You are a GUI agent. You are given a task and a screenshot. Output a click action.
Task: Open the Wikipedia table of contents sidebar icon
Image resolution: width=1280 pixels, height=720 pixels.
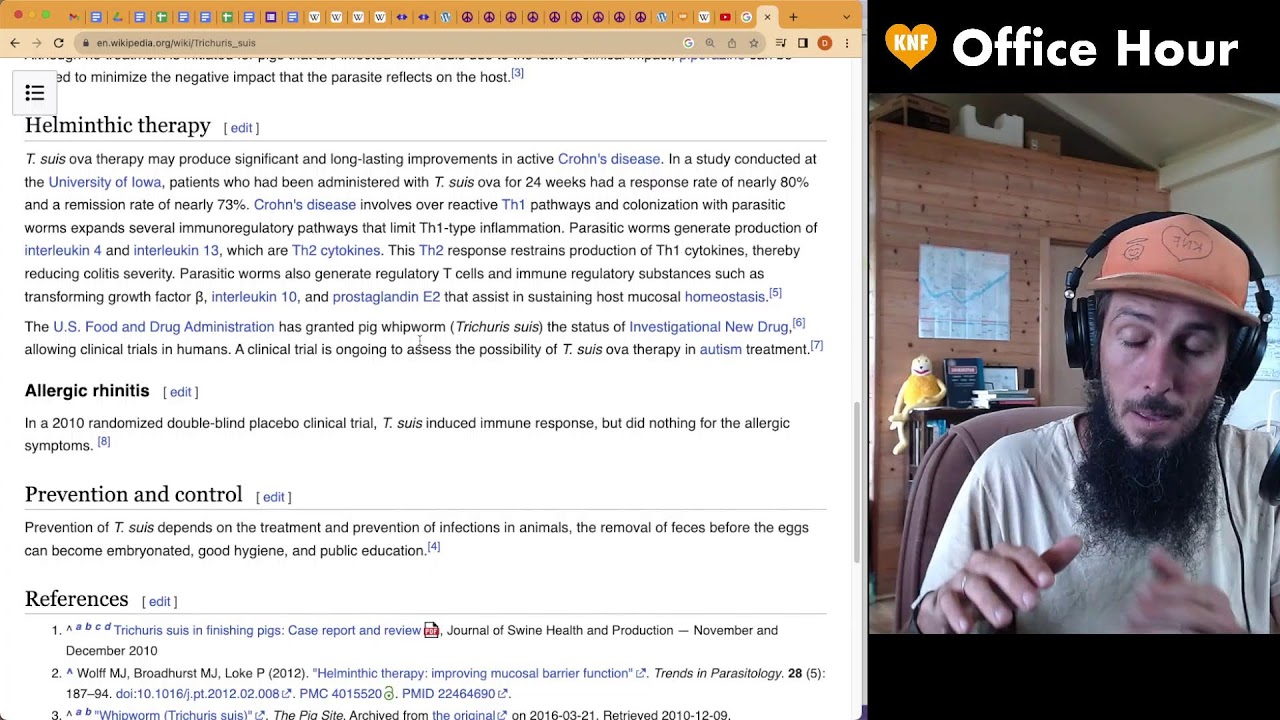35,93
